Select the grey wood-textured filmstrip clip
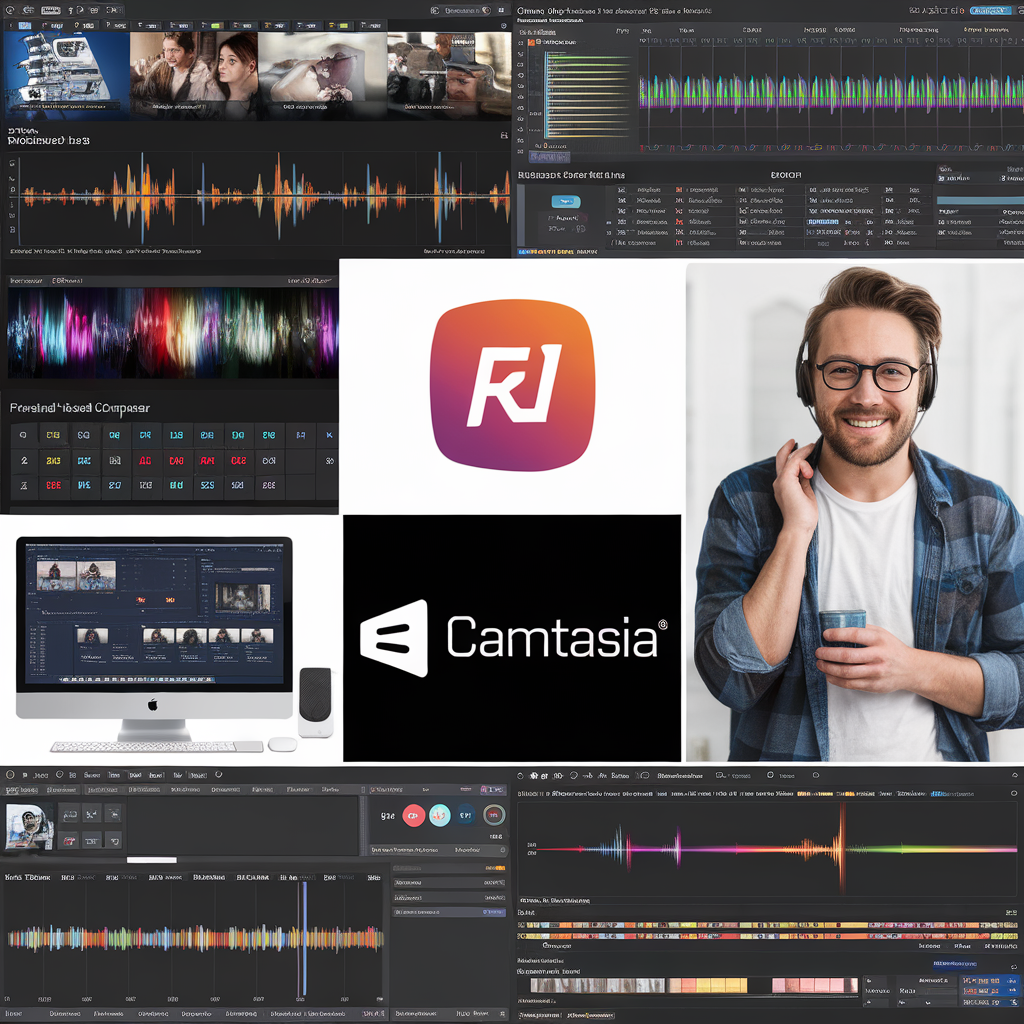 click(x=598, y=985)
